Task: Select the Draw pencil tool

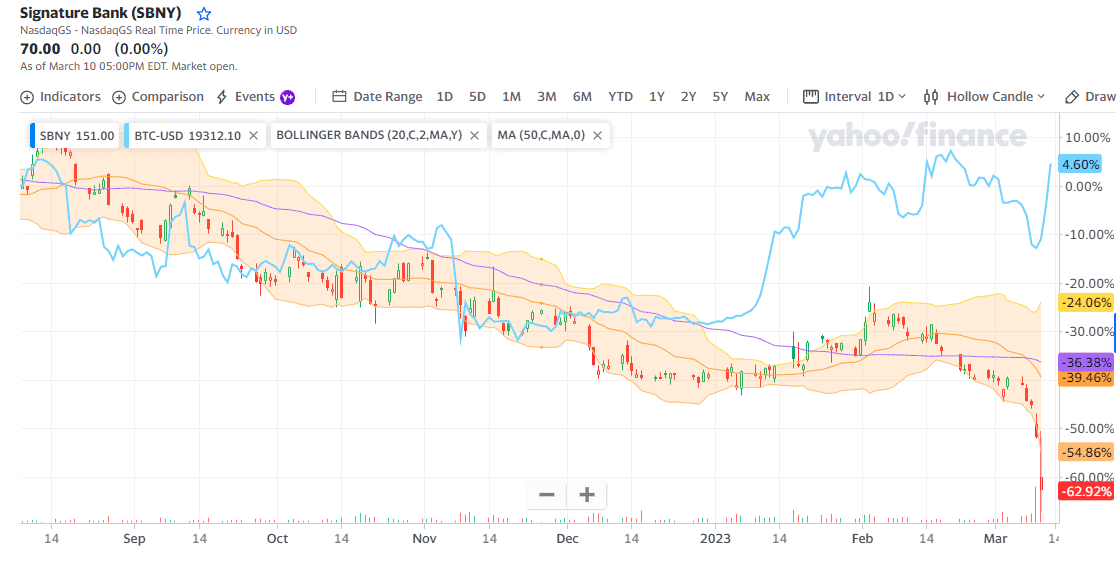Action: point(1089,97)
